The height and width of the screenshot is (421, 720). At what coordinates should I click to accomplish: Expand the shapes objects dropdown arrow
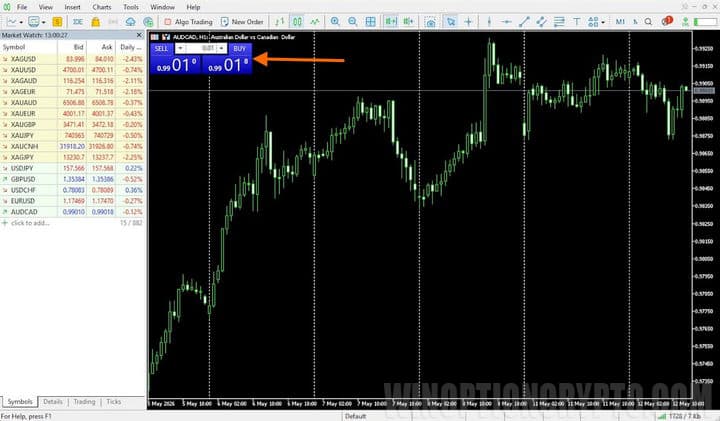[x=602, y=22]
